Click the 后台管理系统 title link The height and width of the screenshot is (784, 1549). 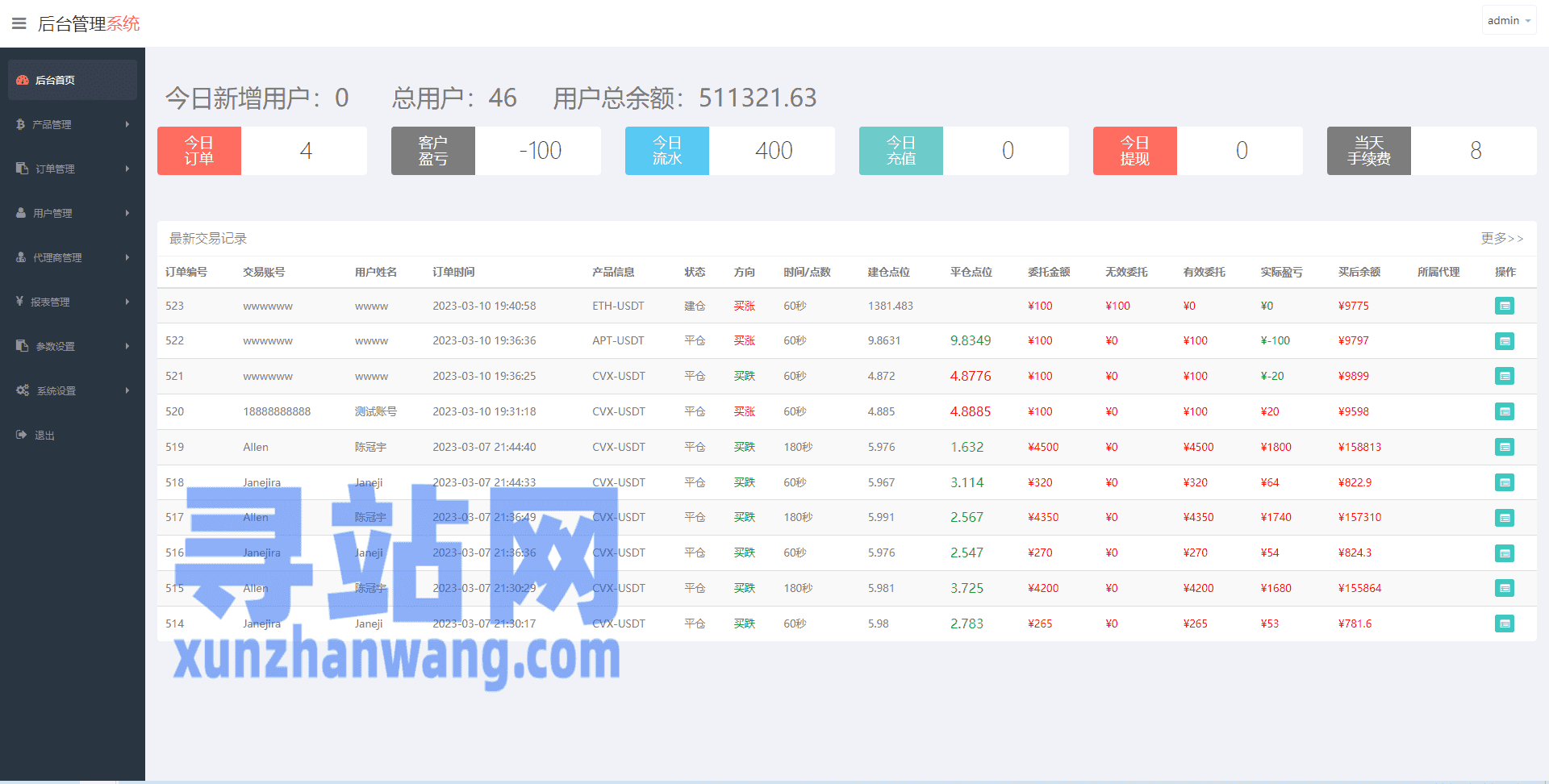tap(89, 23)
